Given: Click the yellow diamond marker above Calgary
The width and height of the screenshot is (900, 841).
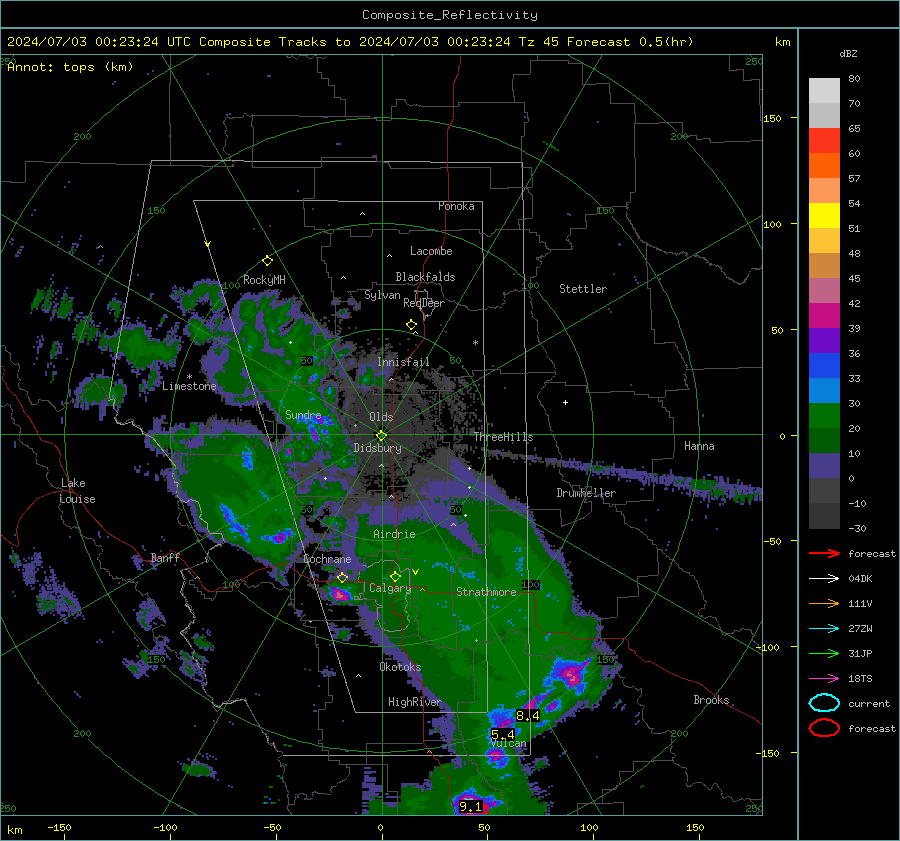Looking at the screenshot, I should tap(395, 576).
